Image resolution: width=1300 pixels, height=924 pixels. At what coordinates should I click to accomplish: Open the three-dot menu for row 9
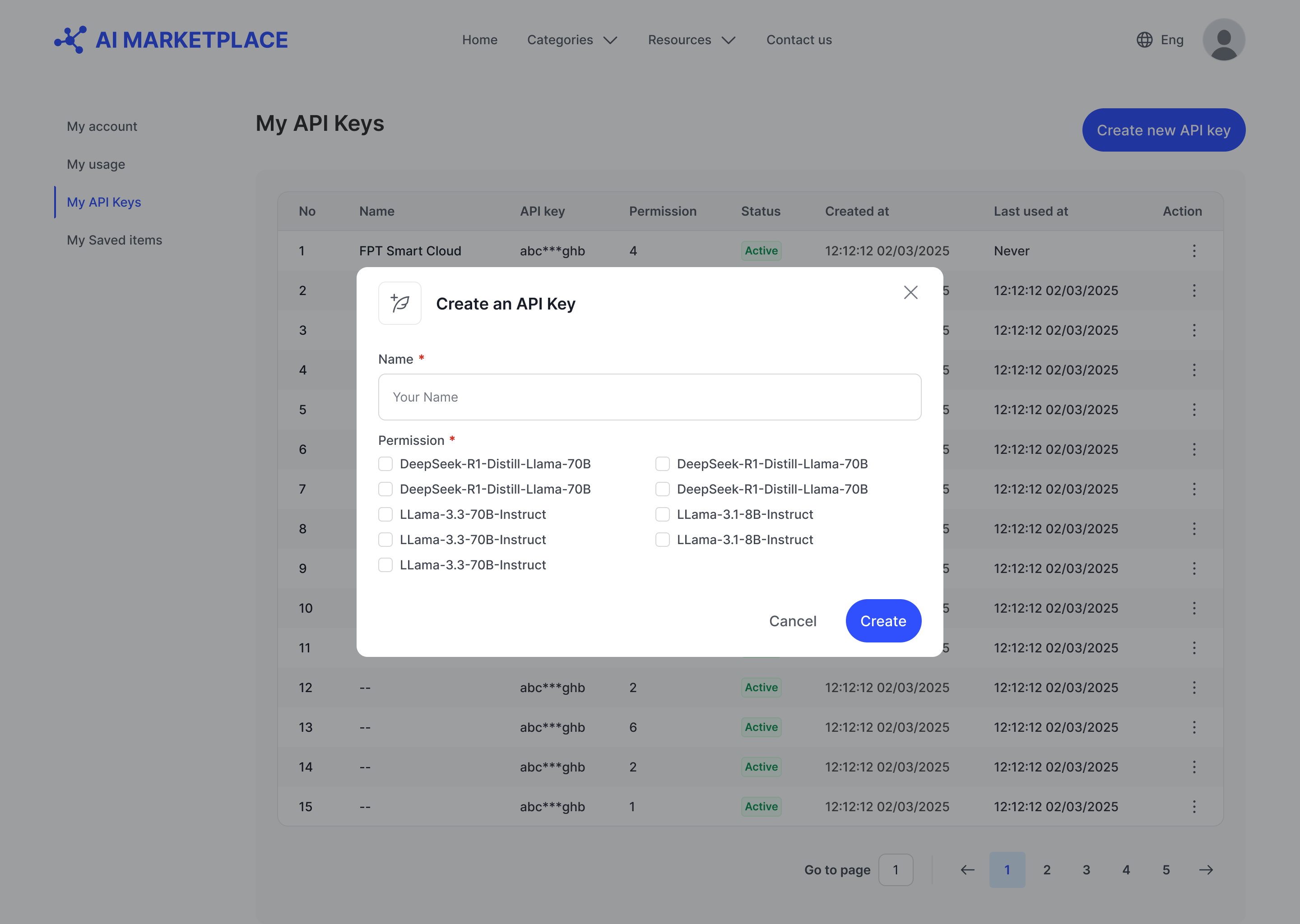click(x=1194, y=568)
